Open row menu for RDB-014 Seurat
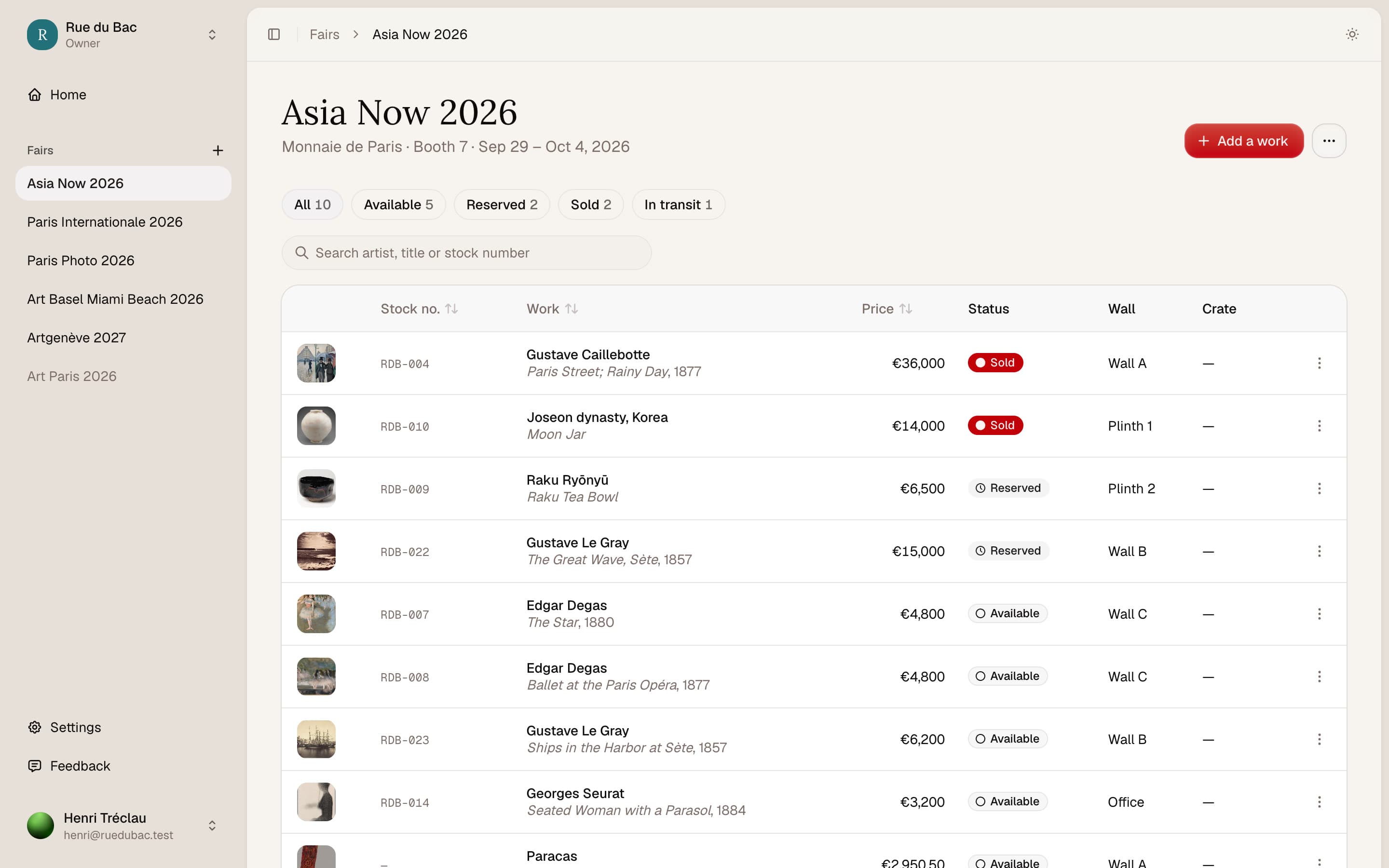1389x868 pixels. pyautogui.click(x=1319, y=802)
